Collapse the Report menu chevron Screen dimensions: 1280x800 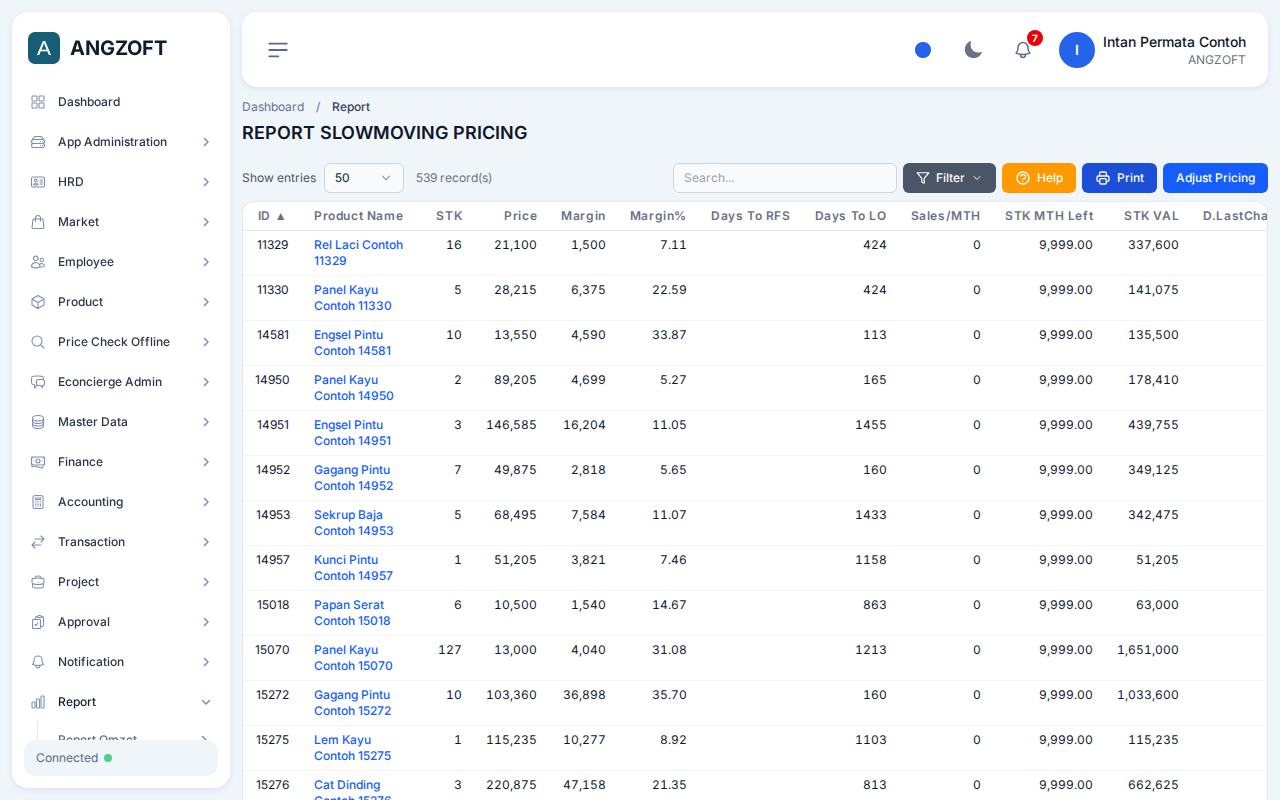(x=206, y=702)
